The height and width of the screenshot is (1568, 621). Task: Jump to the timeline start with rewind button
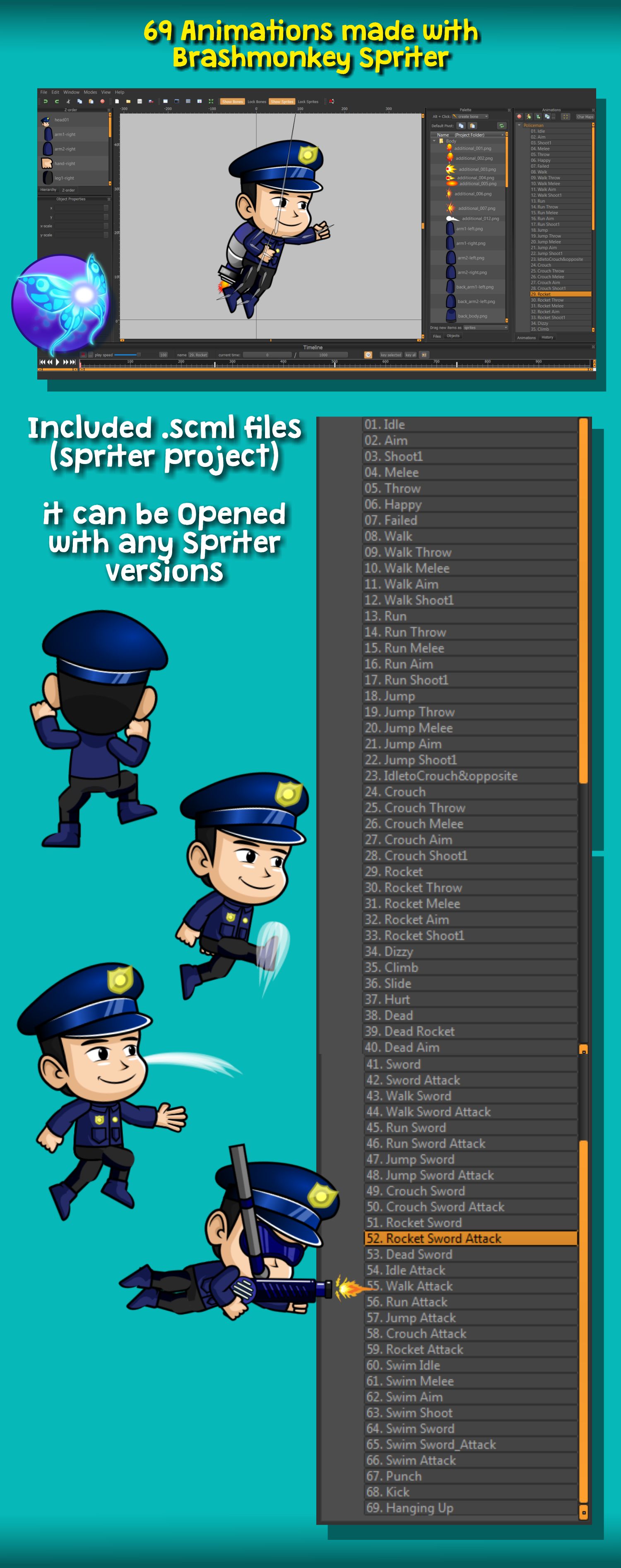click(42, 361)
